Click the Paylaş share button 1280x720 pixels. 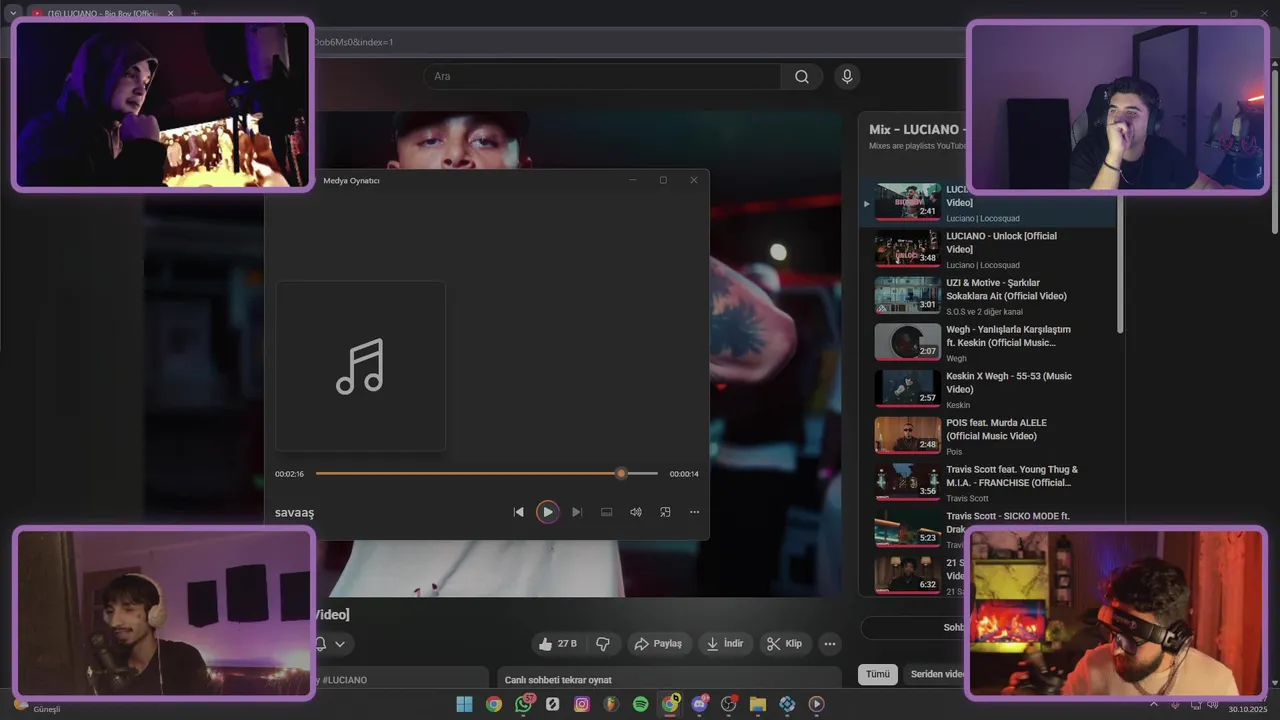(x=658, y=644)
